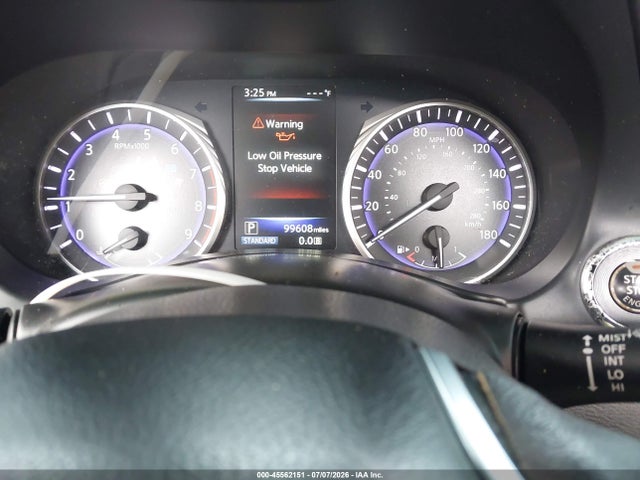
Task: Select the km/h label on speedometer
Action: tap(473, 224)
